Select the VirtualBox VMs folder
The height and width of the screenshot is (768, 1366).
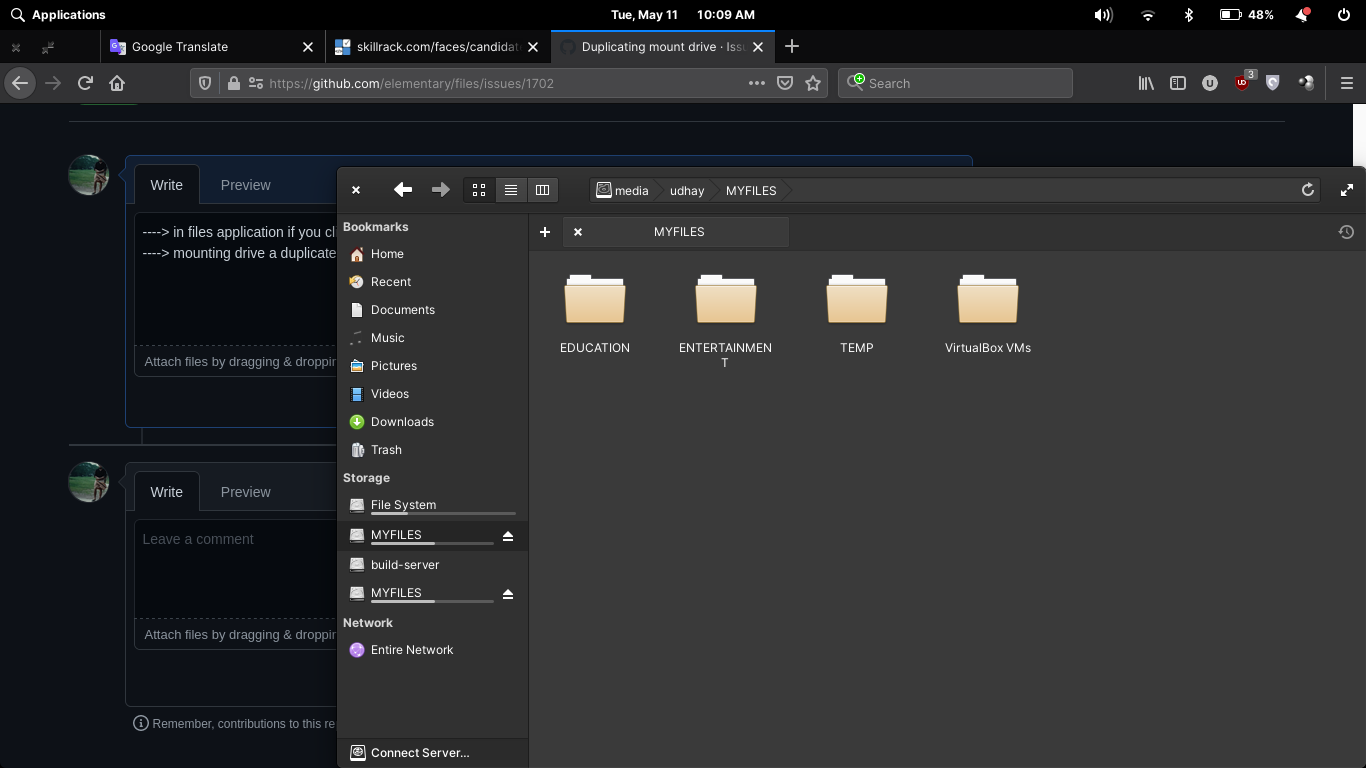[988, 315]
